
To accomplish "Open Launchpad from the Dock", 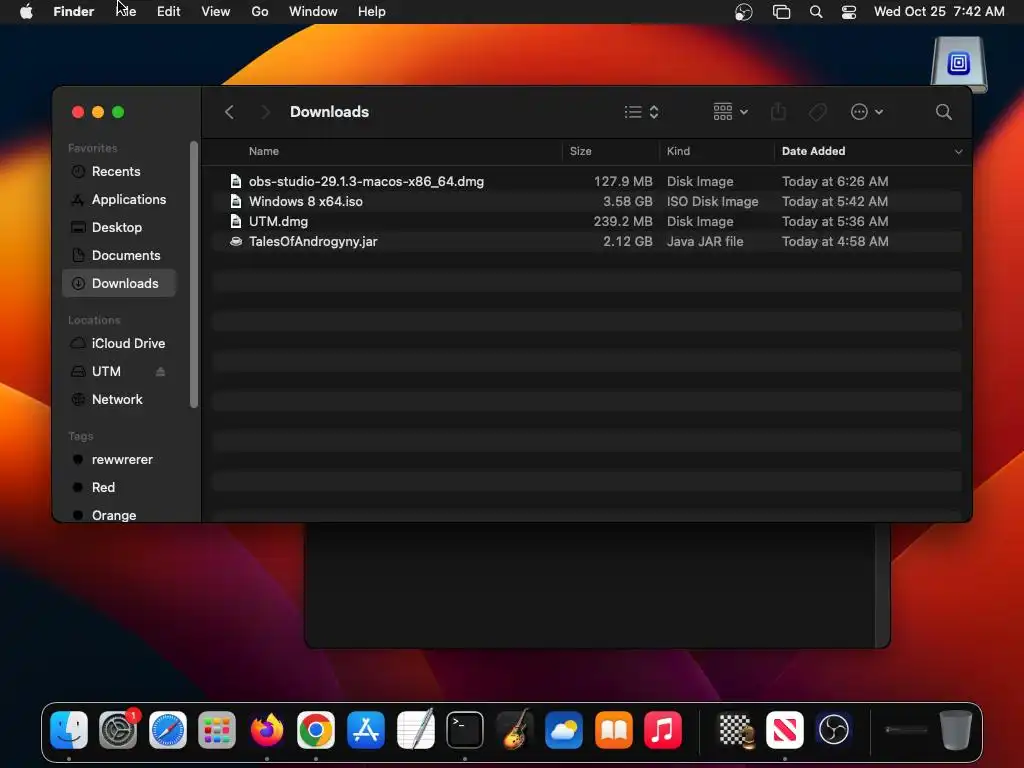I will [x=217, y=729].
